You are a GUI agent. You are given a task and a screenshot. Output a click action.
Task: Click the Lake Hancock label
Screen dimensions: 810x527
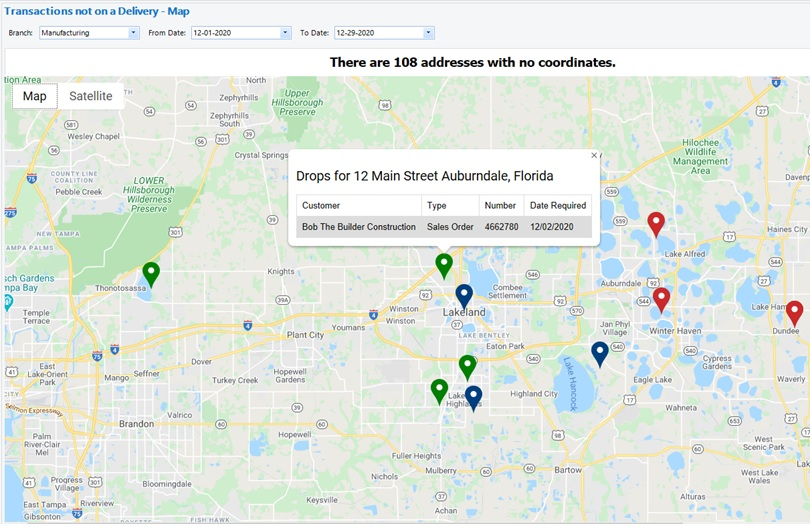point(570,384)
